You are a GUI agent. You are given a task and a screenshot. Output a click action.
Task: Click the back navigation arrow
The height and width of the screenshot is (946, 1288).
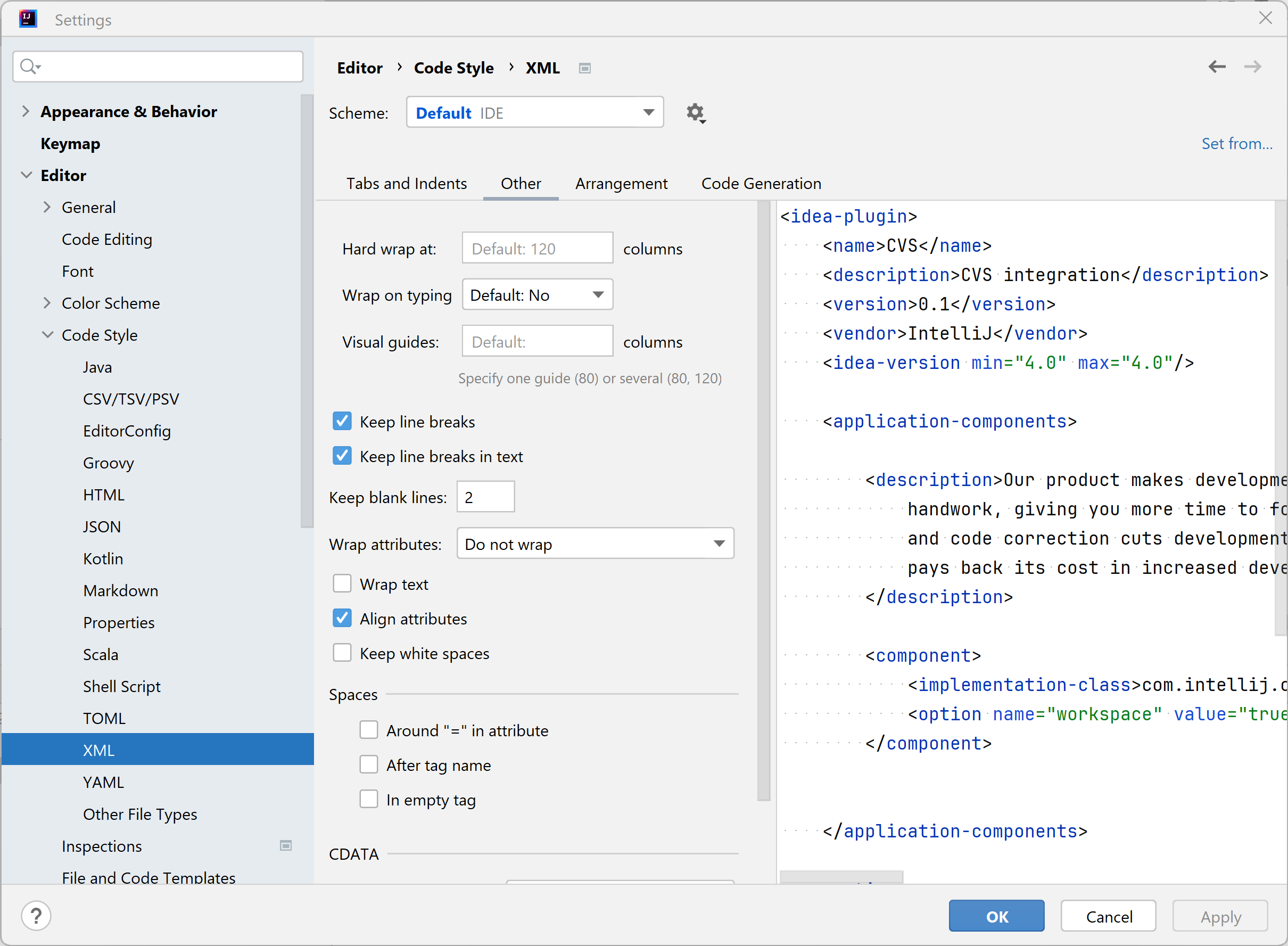tap(1217, 67)
